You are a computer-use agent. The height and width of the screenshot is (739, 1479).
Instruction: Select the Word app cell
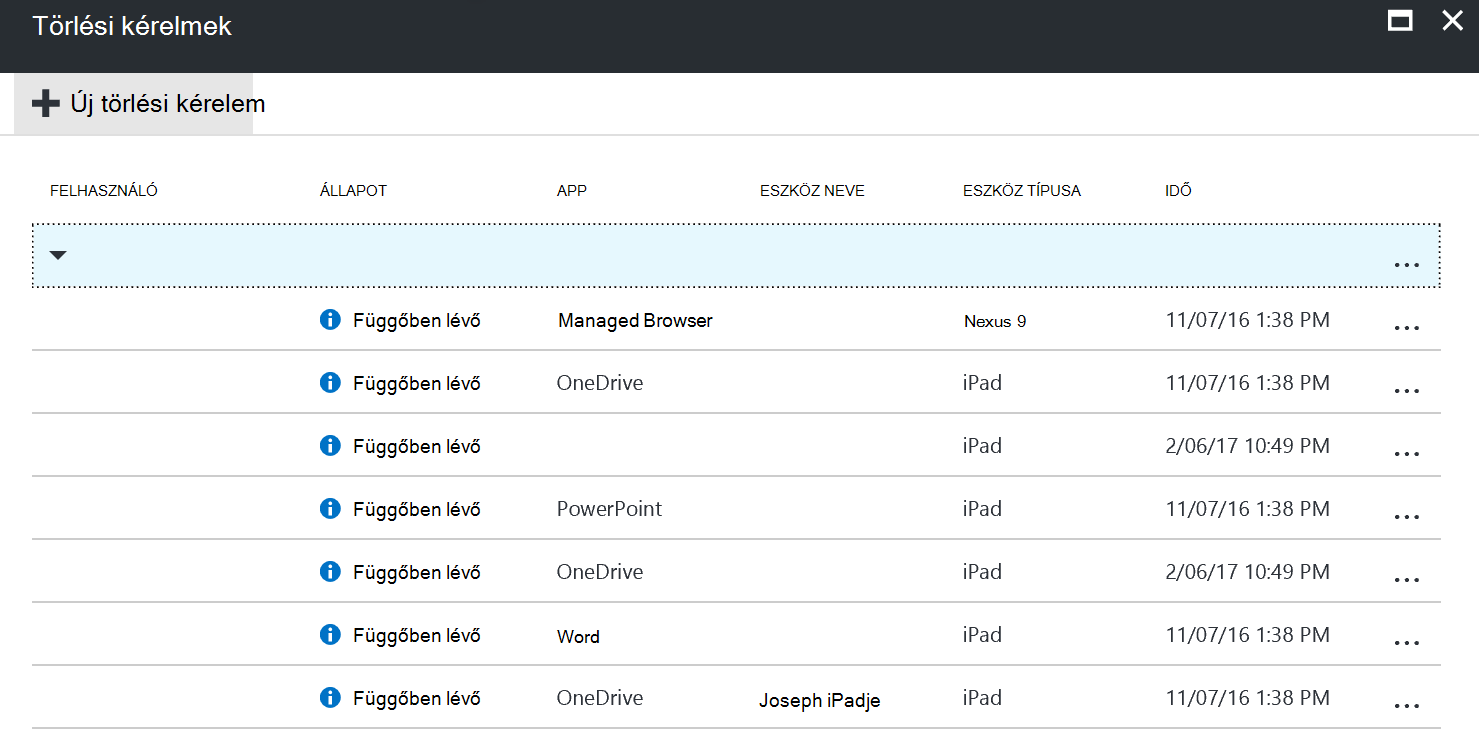(578, 636)
